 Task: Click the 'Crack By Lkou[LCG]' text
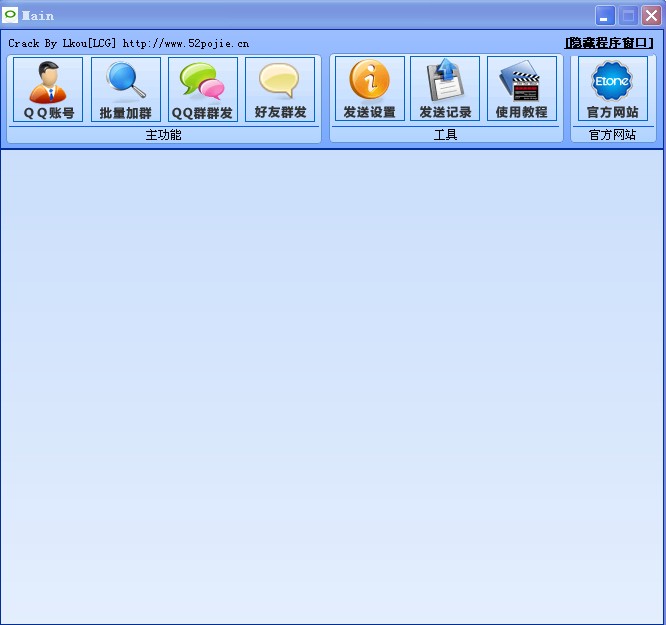pos(63,44)
